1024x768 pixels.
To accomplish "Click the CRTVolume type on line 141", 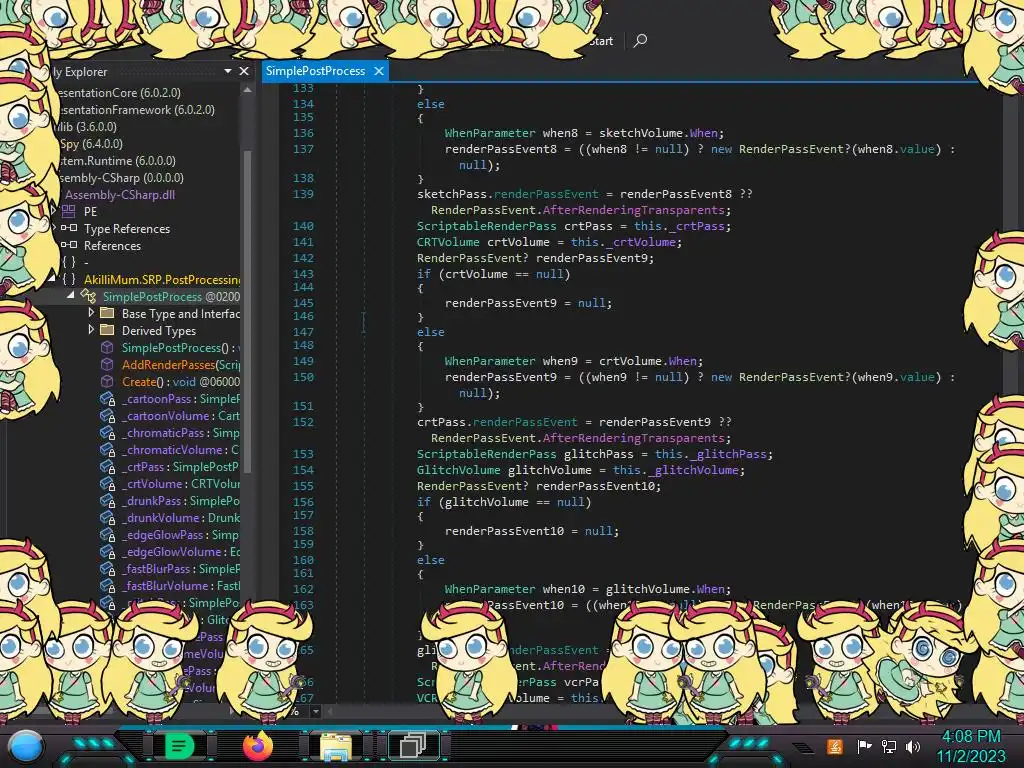I will [x=449, y=242].
